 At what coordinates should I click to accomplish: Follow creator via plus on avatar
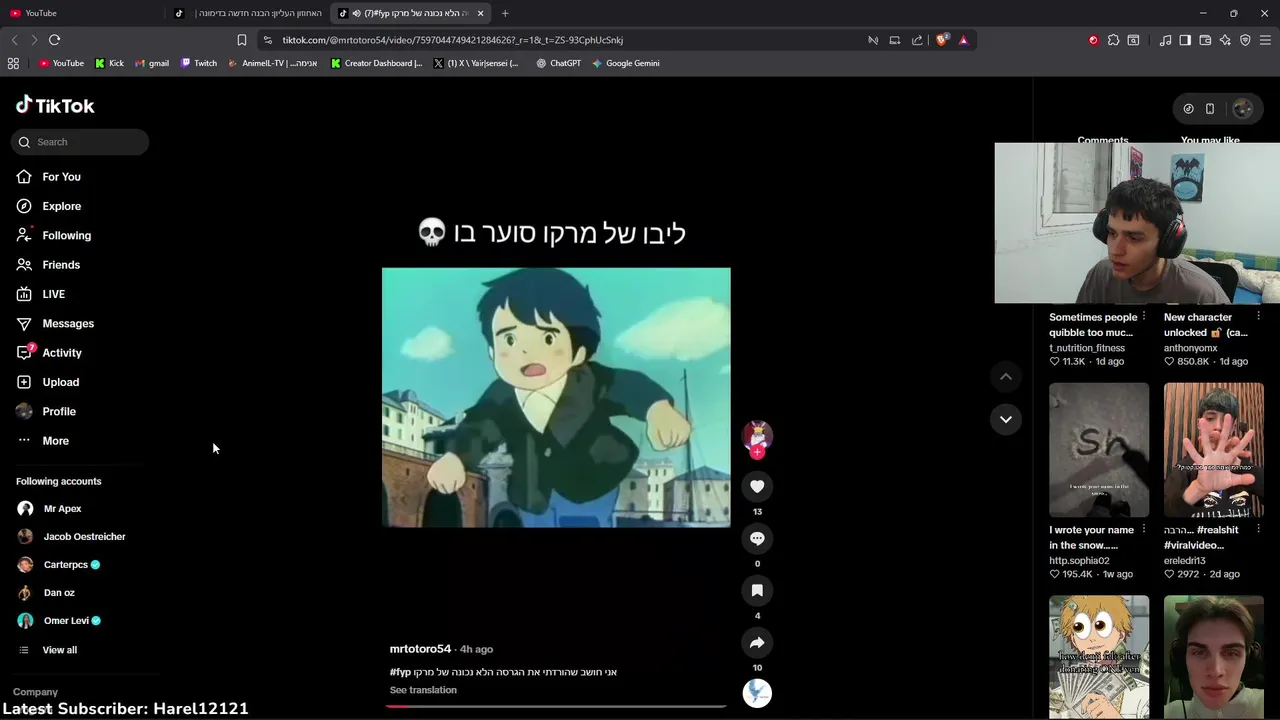[757, 453]
